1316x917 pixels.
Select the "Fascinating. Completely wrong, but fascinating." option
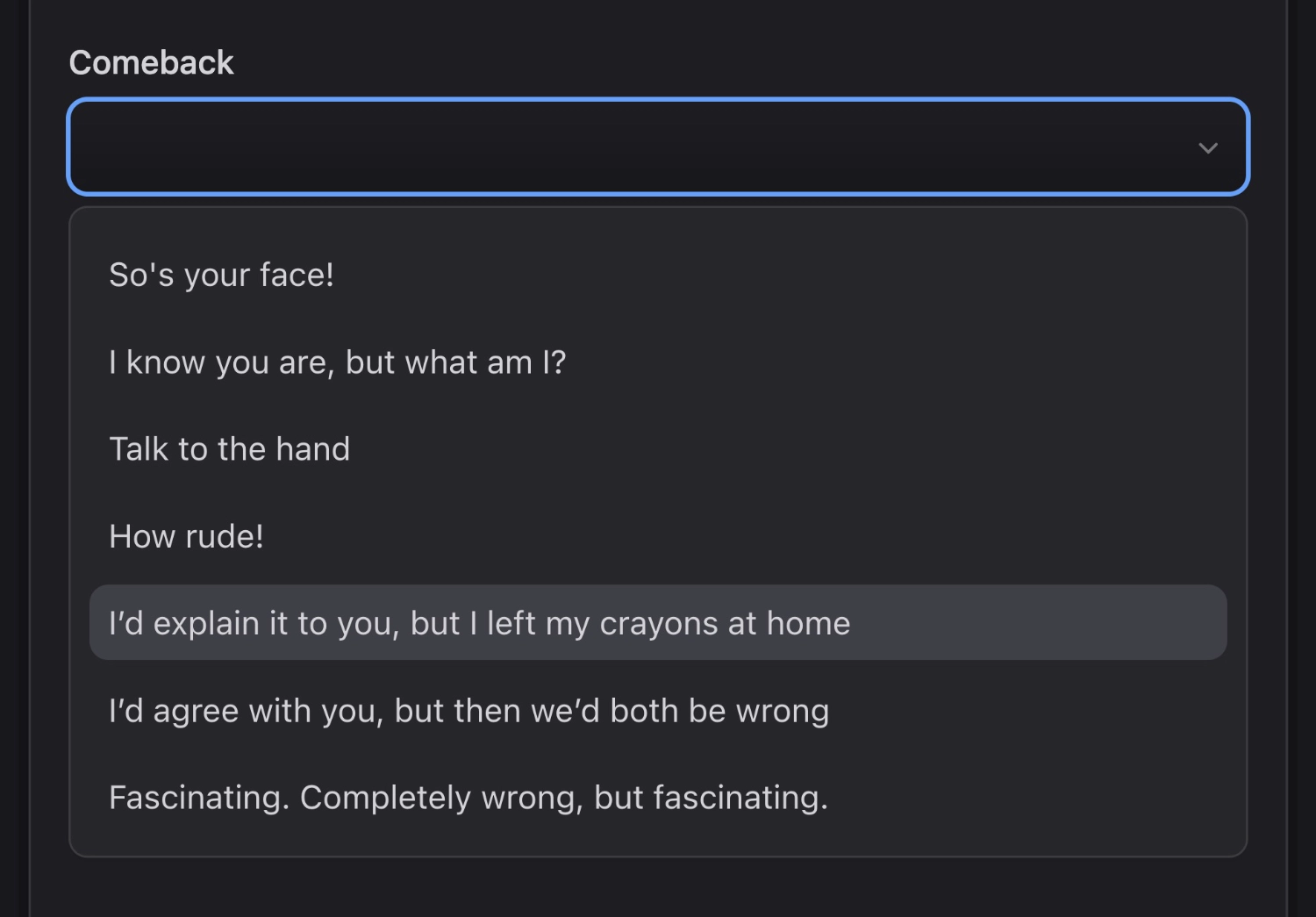[x=468, y=798]
